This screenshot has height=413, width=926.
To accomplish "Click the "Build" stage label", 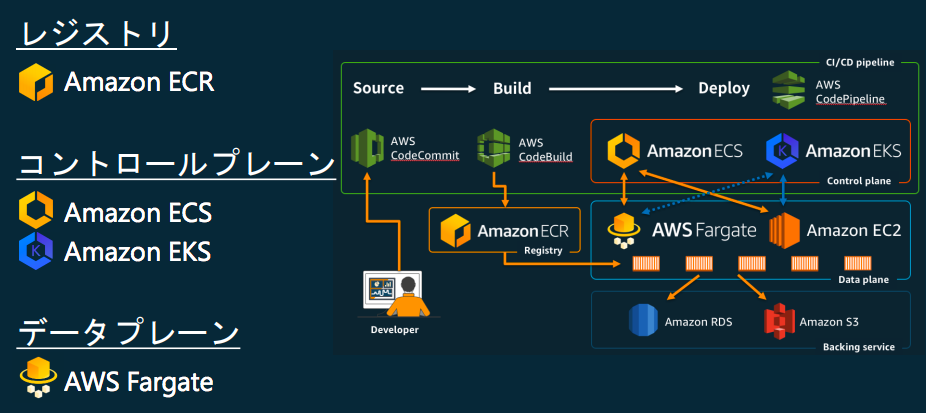I will point(512,89).
